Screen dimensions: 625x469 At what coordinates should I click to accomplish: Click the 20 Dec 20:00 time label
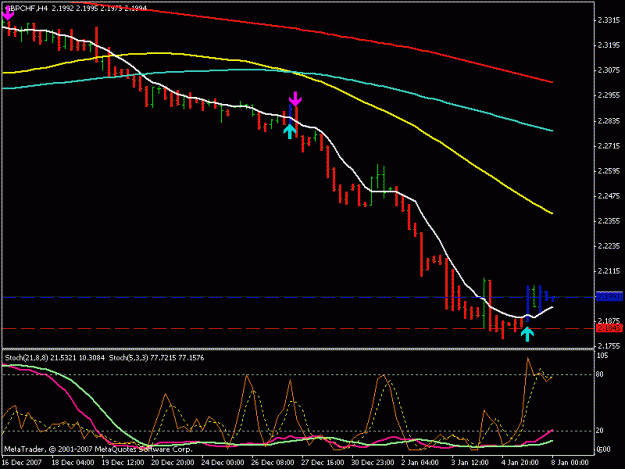tap(173, 463)
